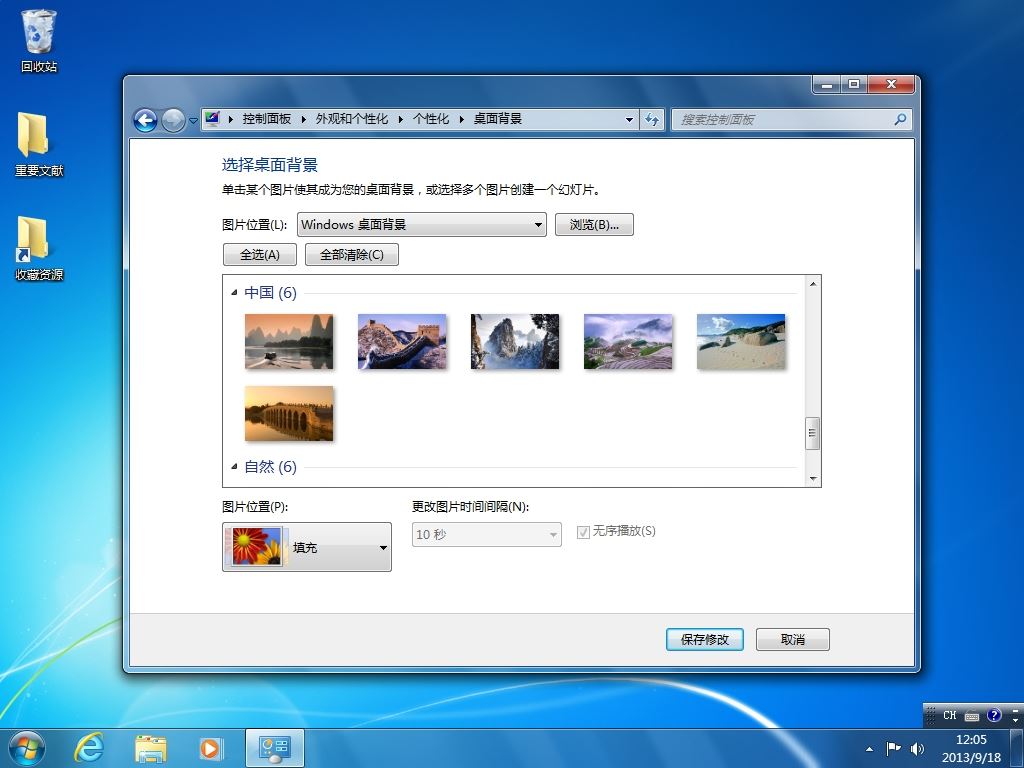Select the Guilin river wallpaper thumbnail

tap(289, 342)
